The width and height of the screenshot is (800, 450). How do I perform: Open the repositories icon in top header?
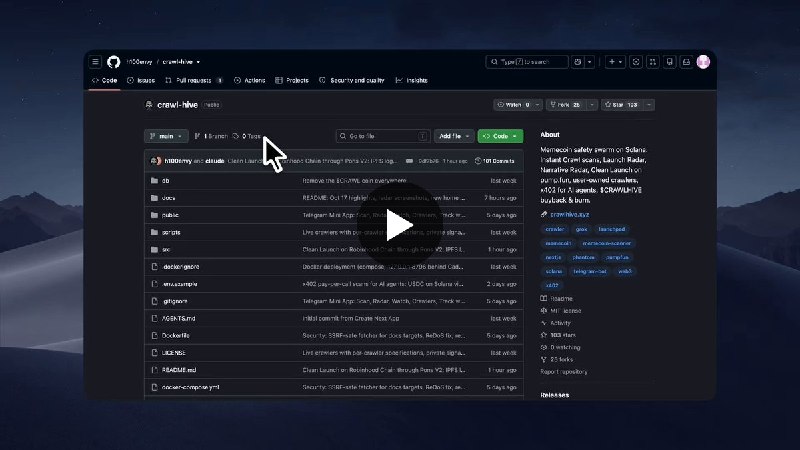[x=669, y=62]
